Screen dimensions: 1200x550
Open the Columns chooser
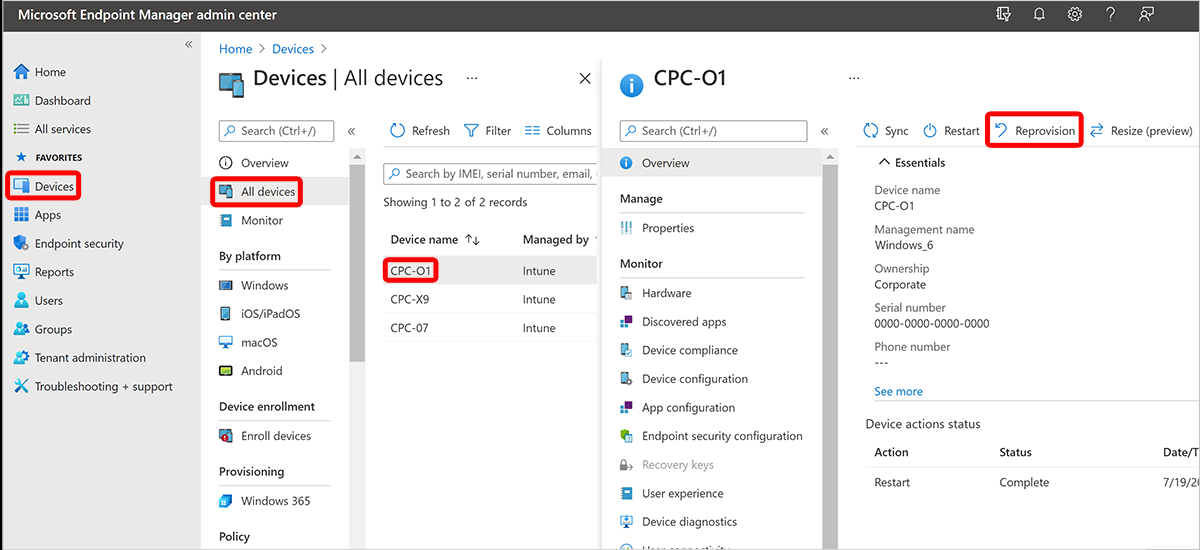[x=558, y=131]
